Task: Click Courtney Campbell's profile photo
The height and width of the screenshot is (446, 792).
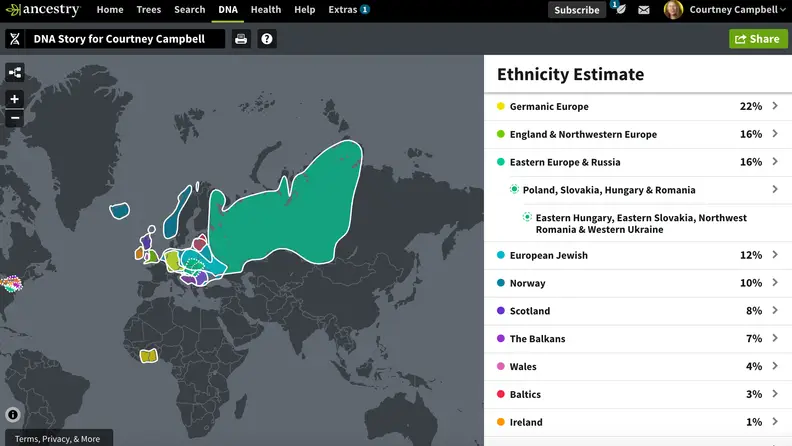Action: pos(673,10)
